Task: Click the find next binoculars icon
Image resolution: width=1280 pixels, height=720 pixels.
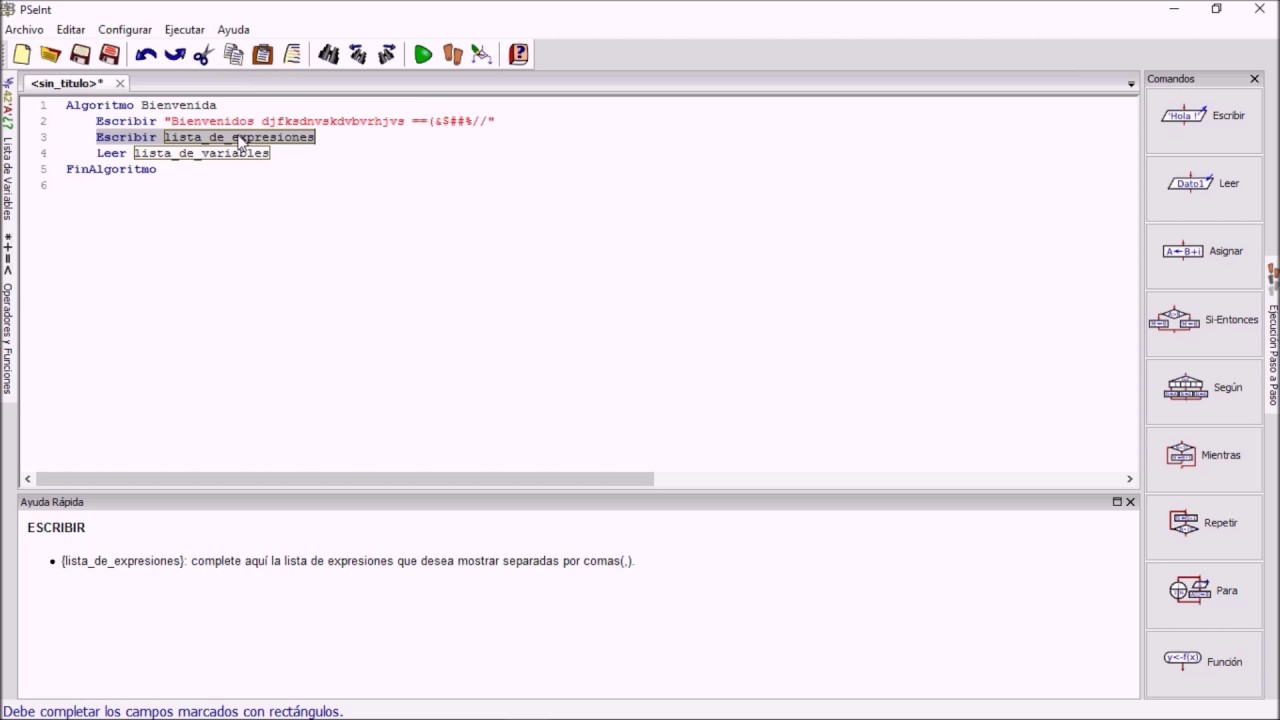Action: tap(387, 55)
